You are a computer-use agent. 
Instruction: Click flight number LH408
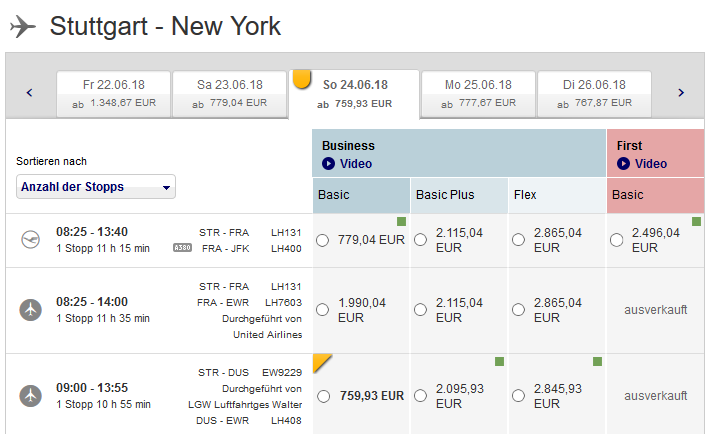[286, 420]
